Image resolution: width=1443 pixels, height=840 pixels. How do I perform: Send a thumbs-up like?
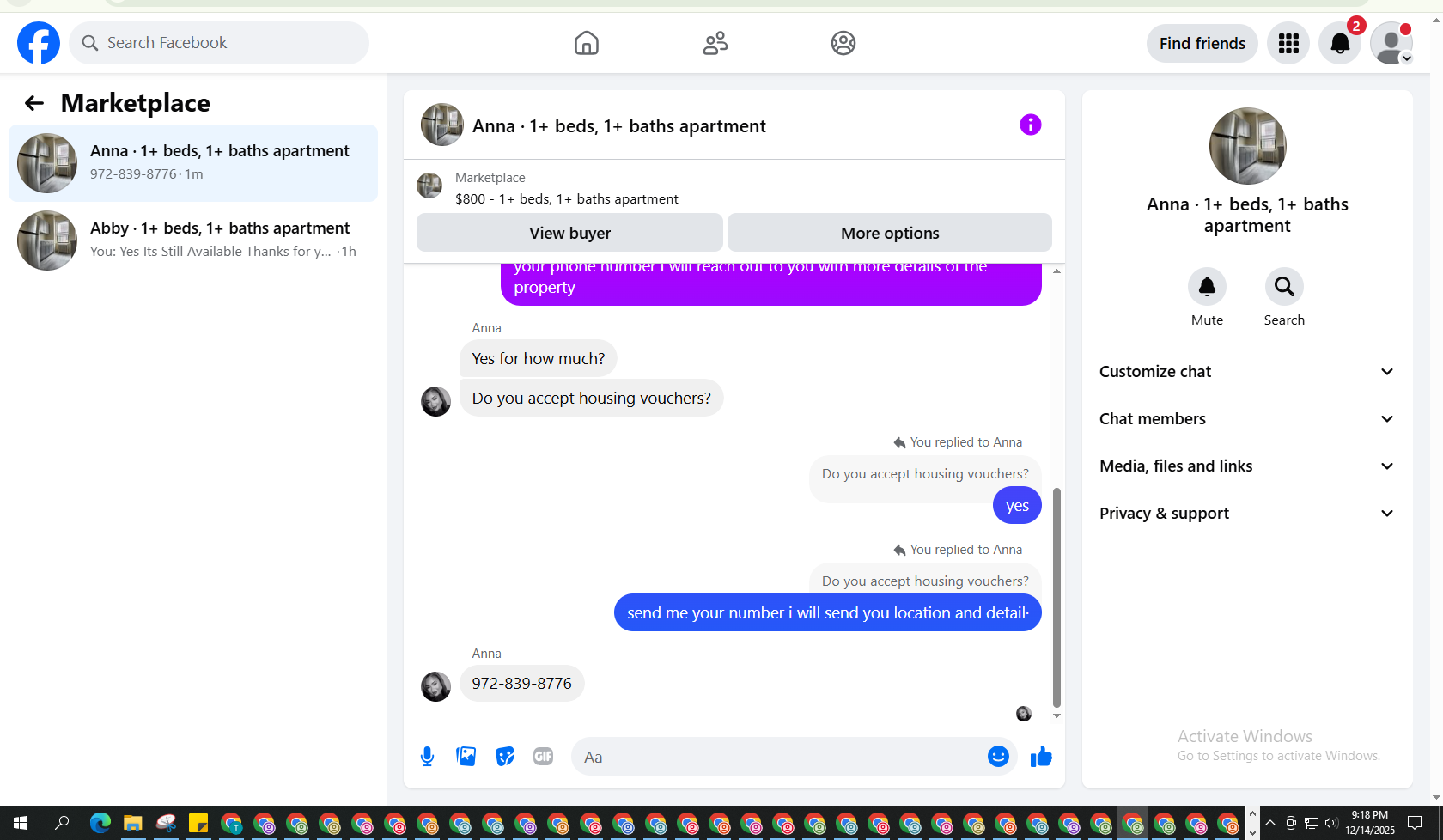(1041, 756)
